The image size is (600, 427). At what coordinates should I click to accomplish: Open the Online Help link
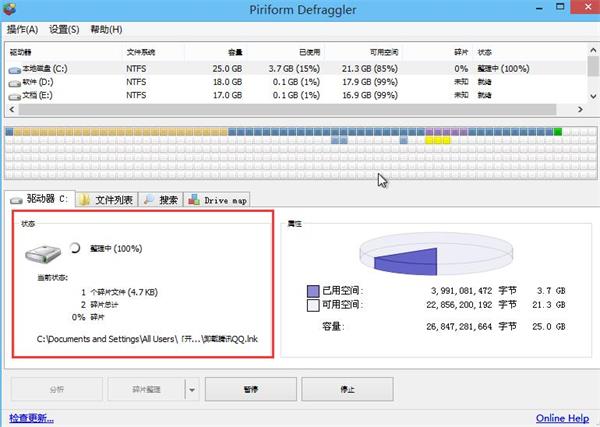click(x=562, y=418)
